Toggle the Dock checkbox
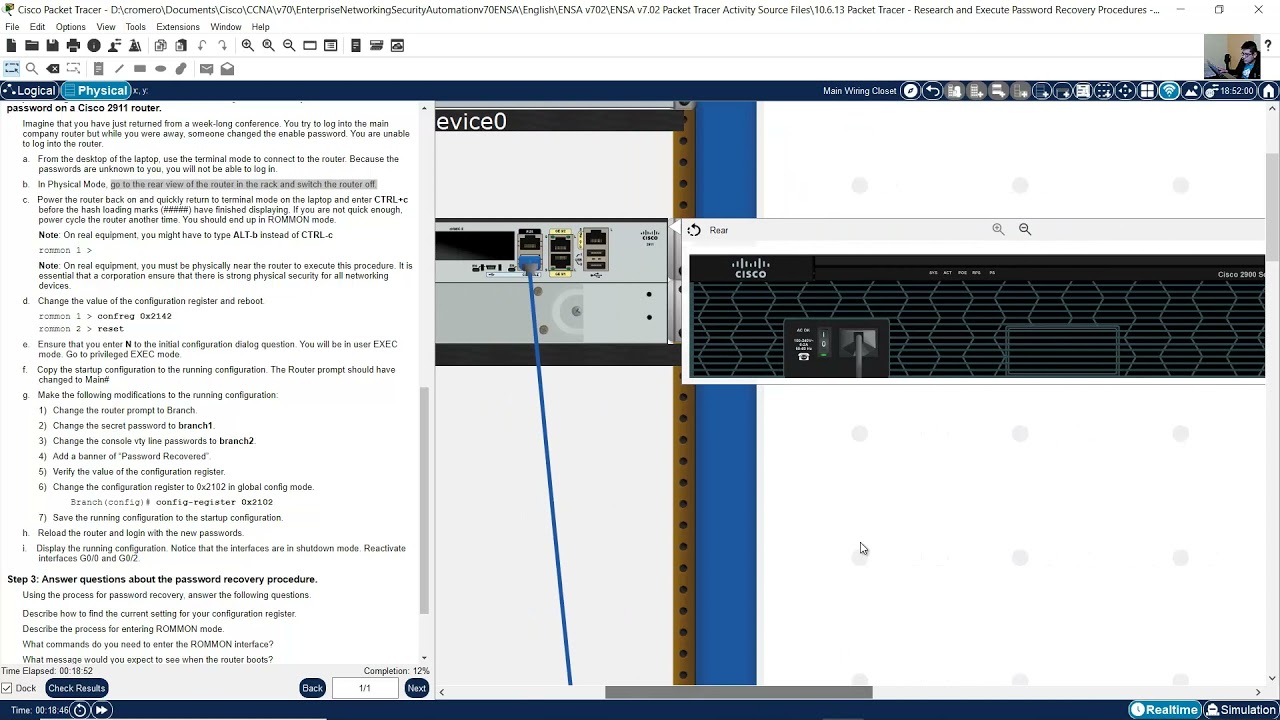 pos(8,688)
